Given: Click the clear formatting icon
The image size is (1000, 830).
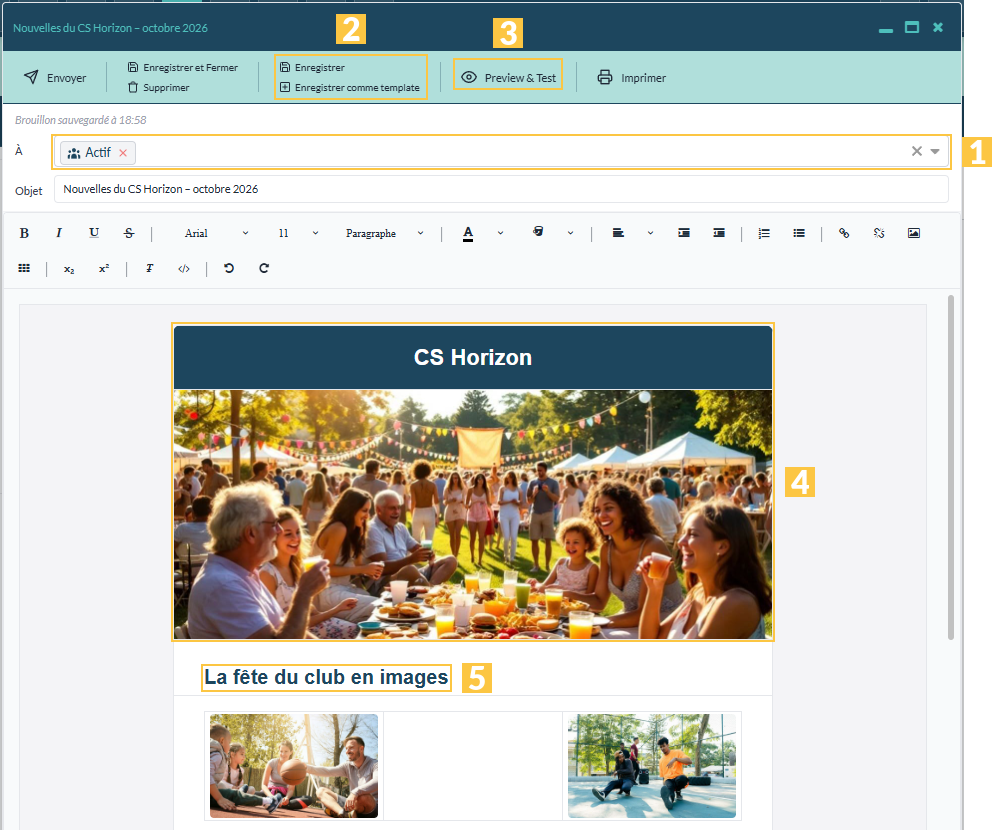Looking at the screenshot, I should [149, 268].
